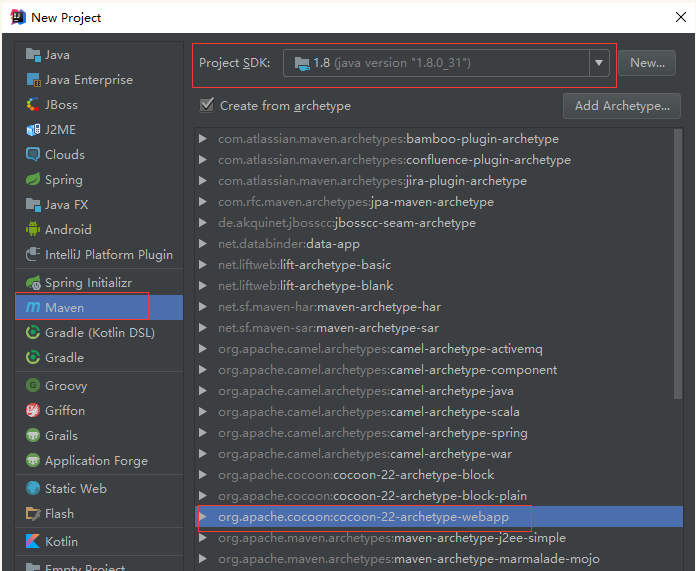Click the Application Forge icon

pyautogui.click(x=33, y=460)
